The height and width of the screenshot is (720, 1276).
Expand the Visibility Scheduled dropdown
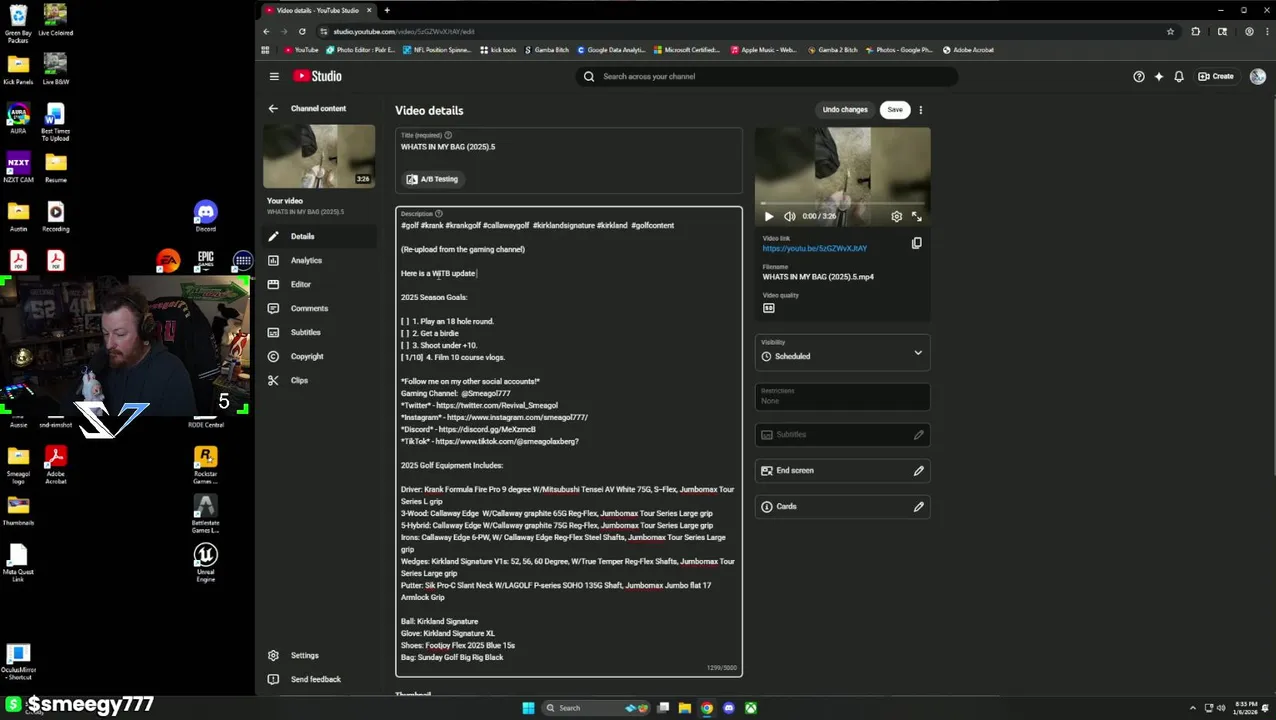[x=842, y=352]
